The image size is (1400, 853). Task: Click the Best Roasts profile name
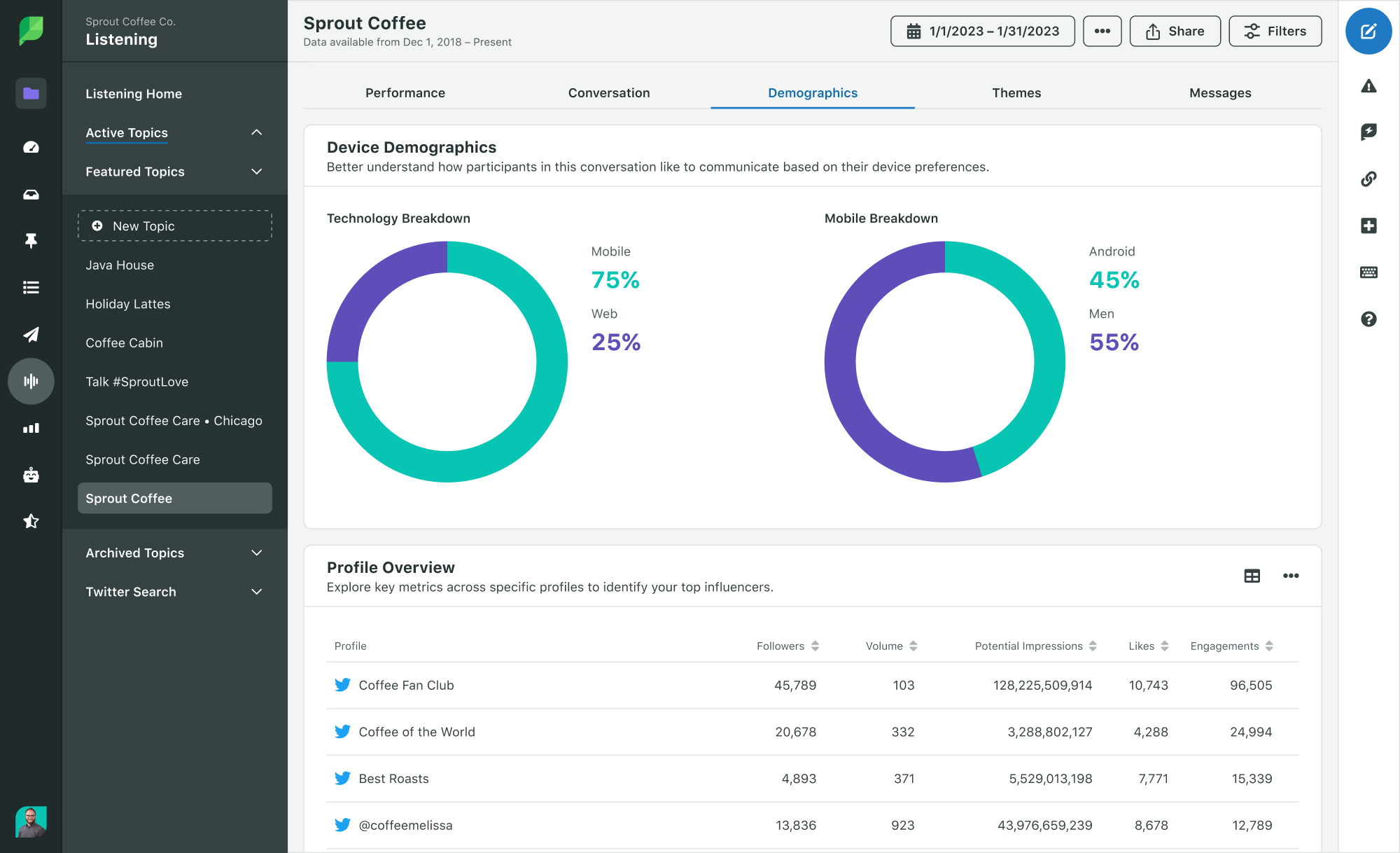393,778
